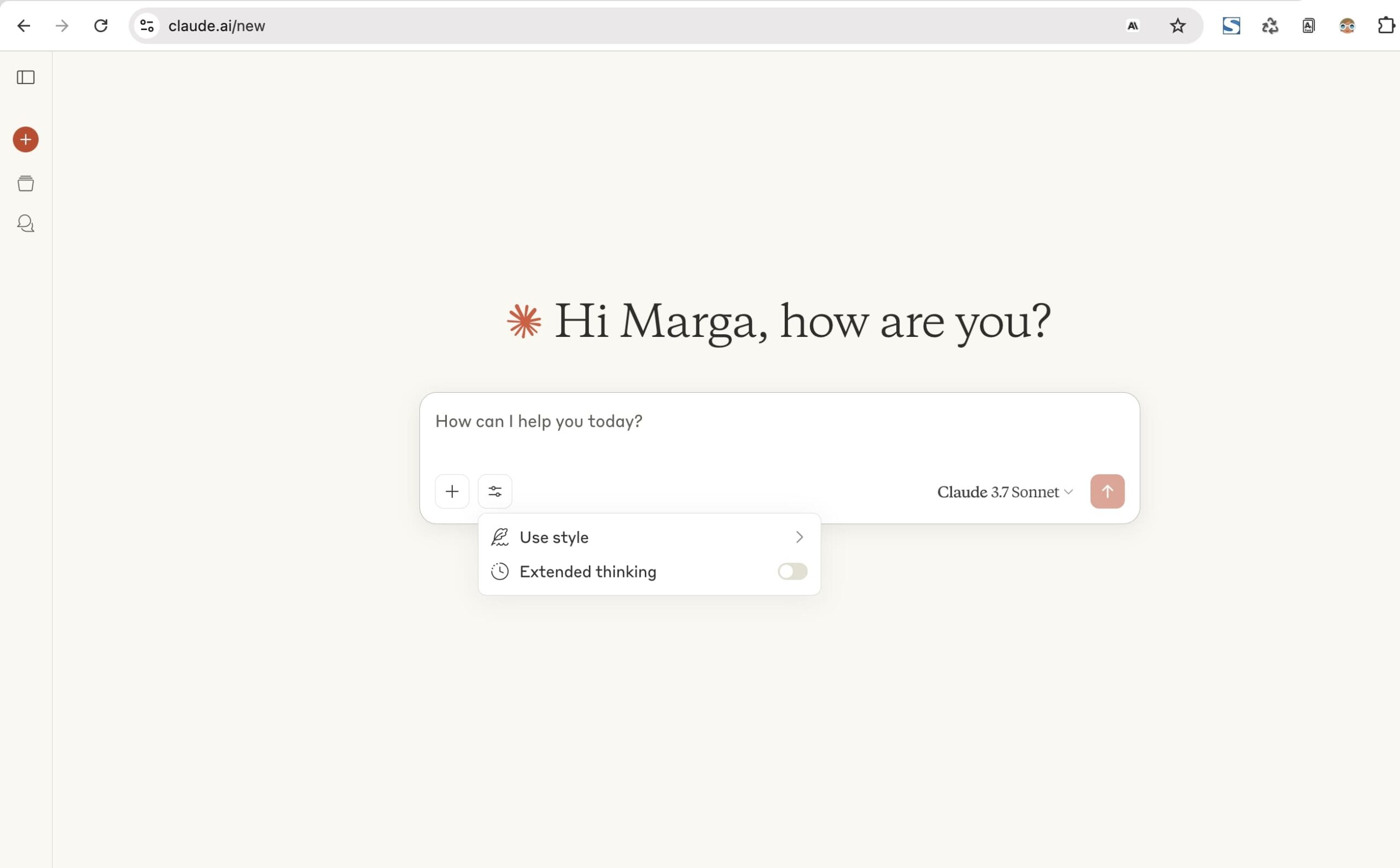This screenshot has width=1400, height=868.
Task: Open the Chats history icon
Action: click(x=26, y=223)
